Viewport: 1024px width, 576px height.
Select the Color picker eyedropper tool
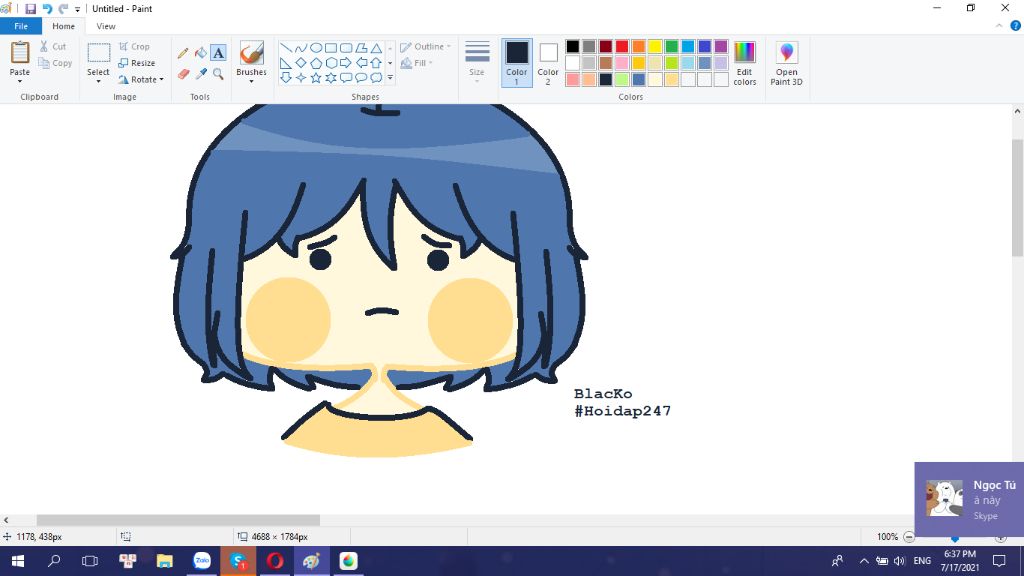coord(200,74)
